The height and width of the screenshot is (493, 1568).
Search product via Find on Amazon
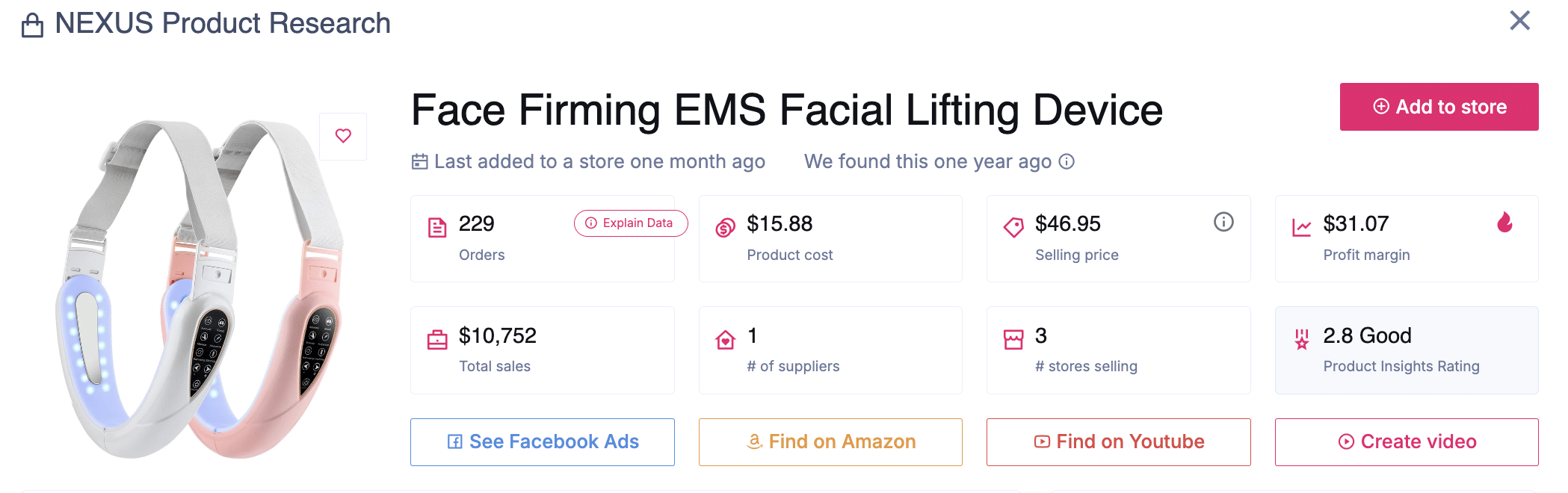[x=830, y=442]
